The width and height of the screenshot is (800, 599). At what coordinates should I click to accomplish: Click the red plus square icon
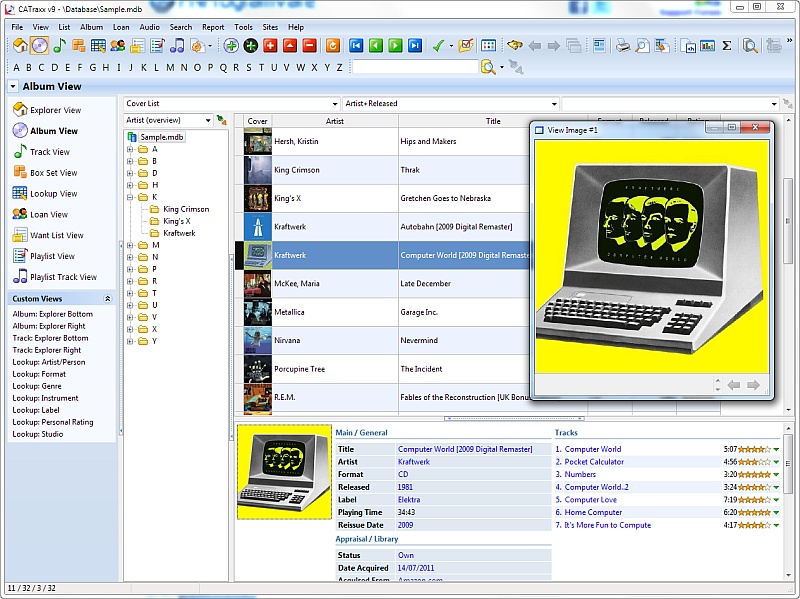tap(270, 46)
